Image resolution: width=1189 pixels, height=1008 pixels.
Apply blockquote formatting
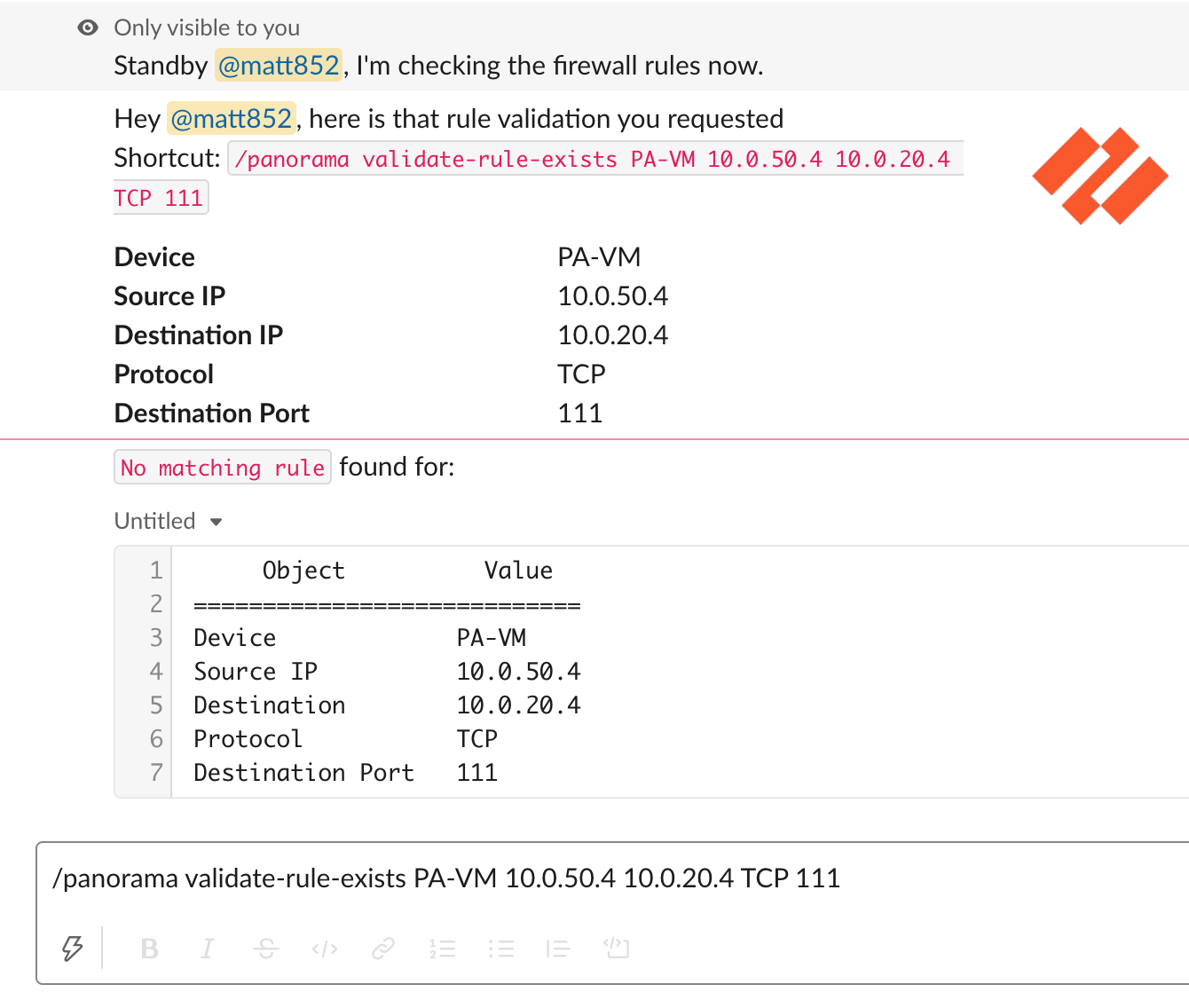pos(558,949)
